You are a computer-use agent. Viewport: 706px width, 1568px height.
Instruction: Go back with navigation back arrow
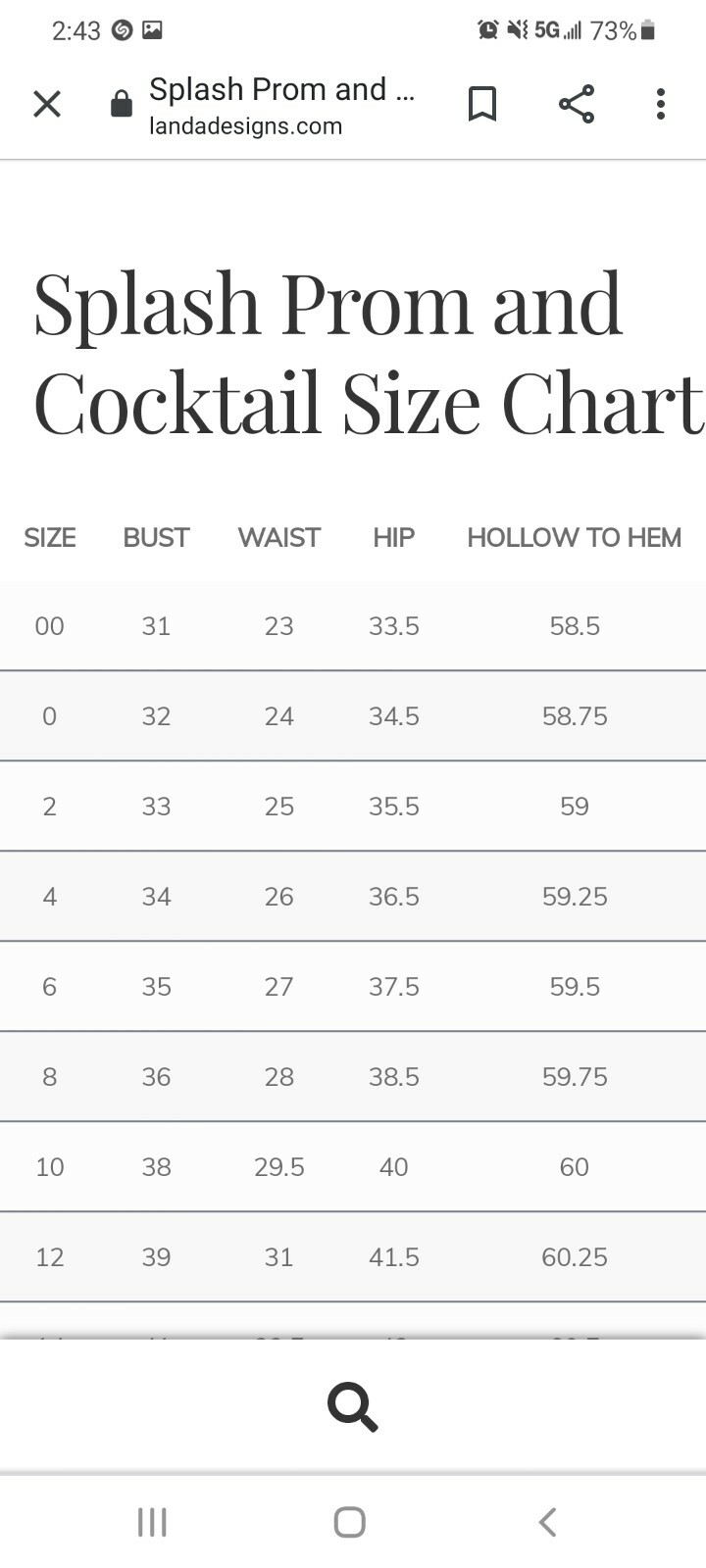tap(547, 1522)
